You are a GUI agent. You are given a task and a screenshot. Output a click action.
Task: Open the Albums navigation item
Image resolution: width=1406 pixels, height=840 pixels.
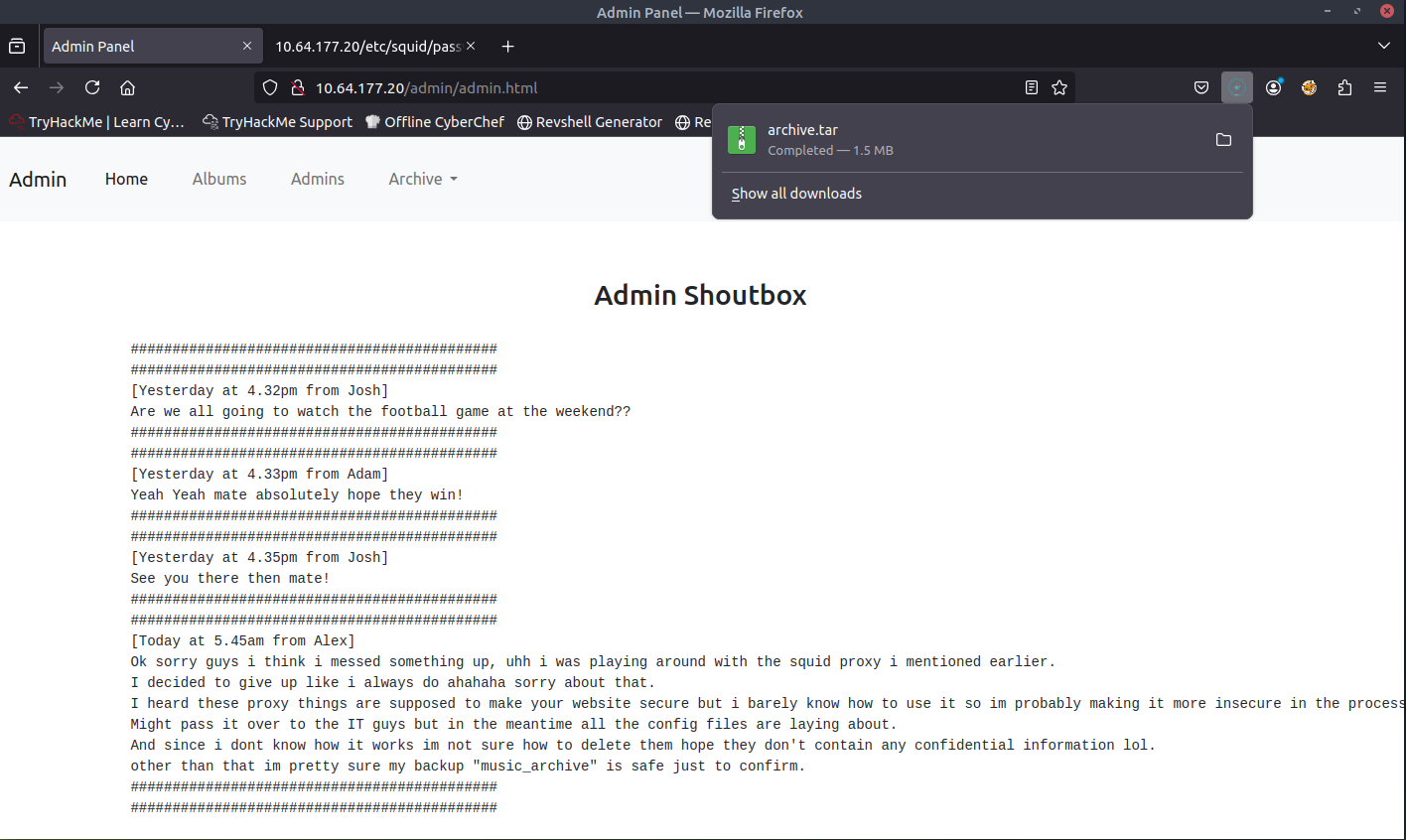219,179
